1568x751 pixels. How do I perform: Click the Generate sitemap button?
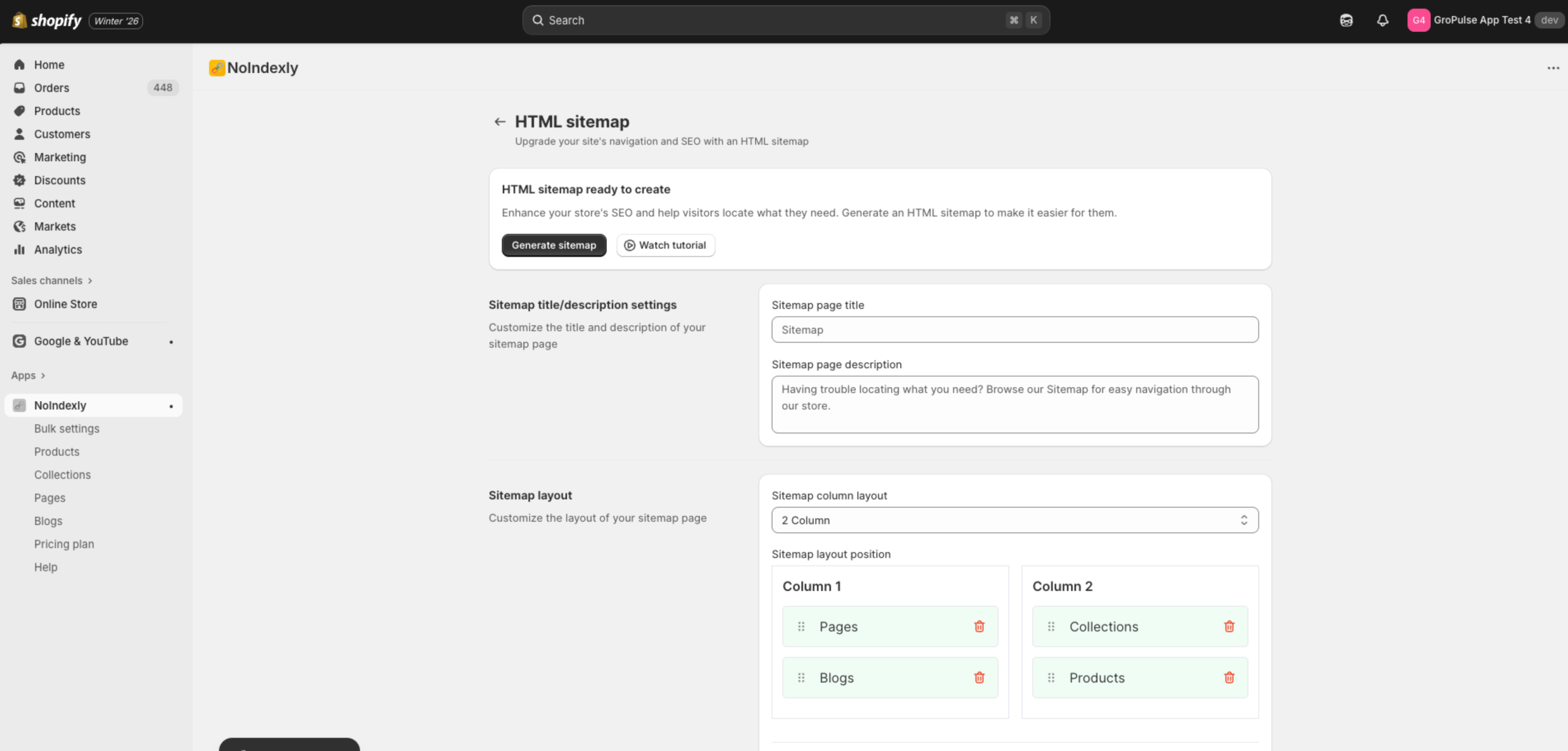(x=554, y=245)
